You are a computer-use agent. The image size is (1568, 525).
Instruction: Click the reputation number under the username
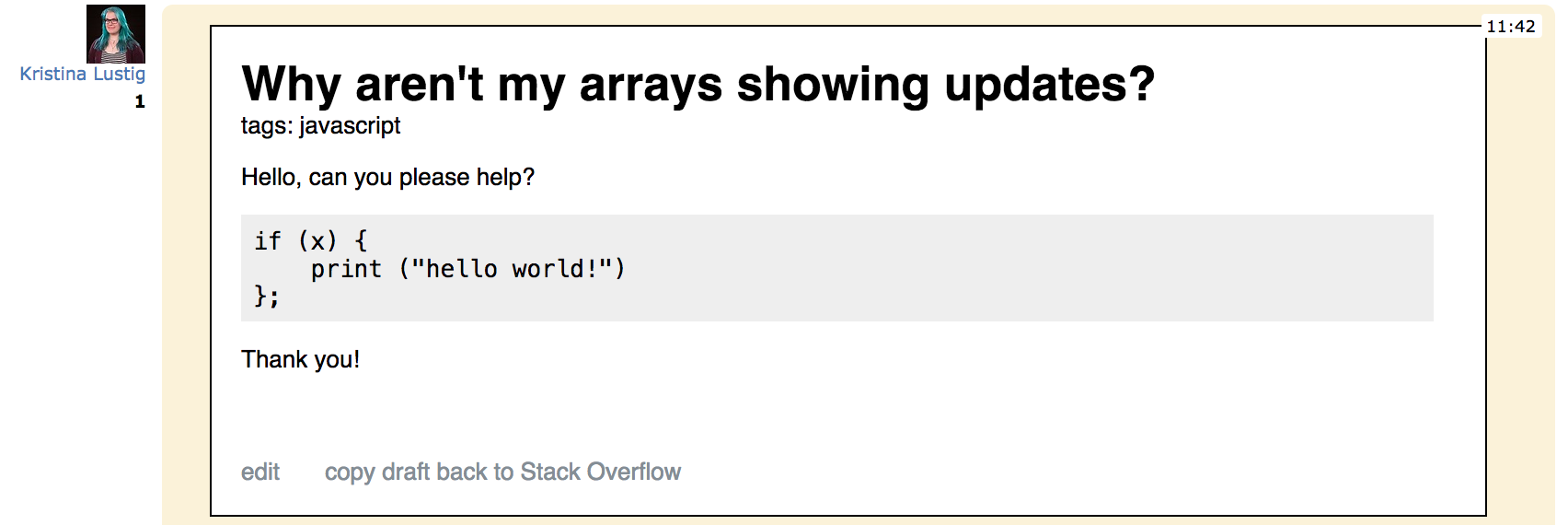(x=140, y=101)
